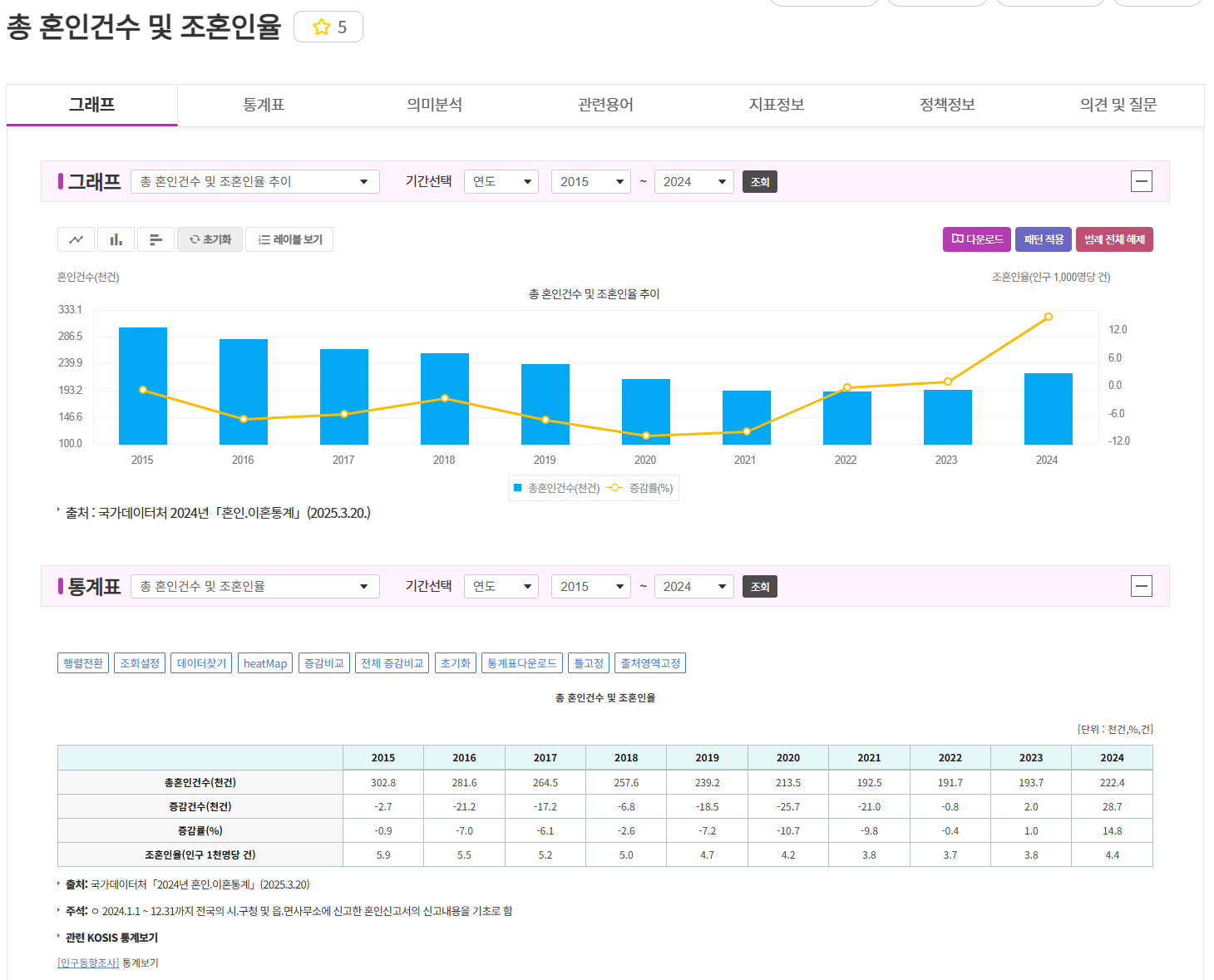Show data labels with 레이블 보기
1214x980 pixels.
pyautogui.click(x=290, y=239)
